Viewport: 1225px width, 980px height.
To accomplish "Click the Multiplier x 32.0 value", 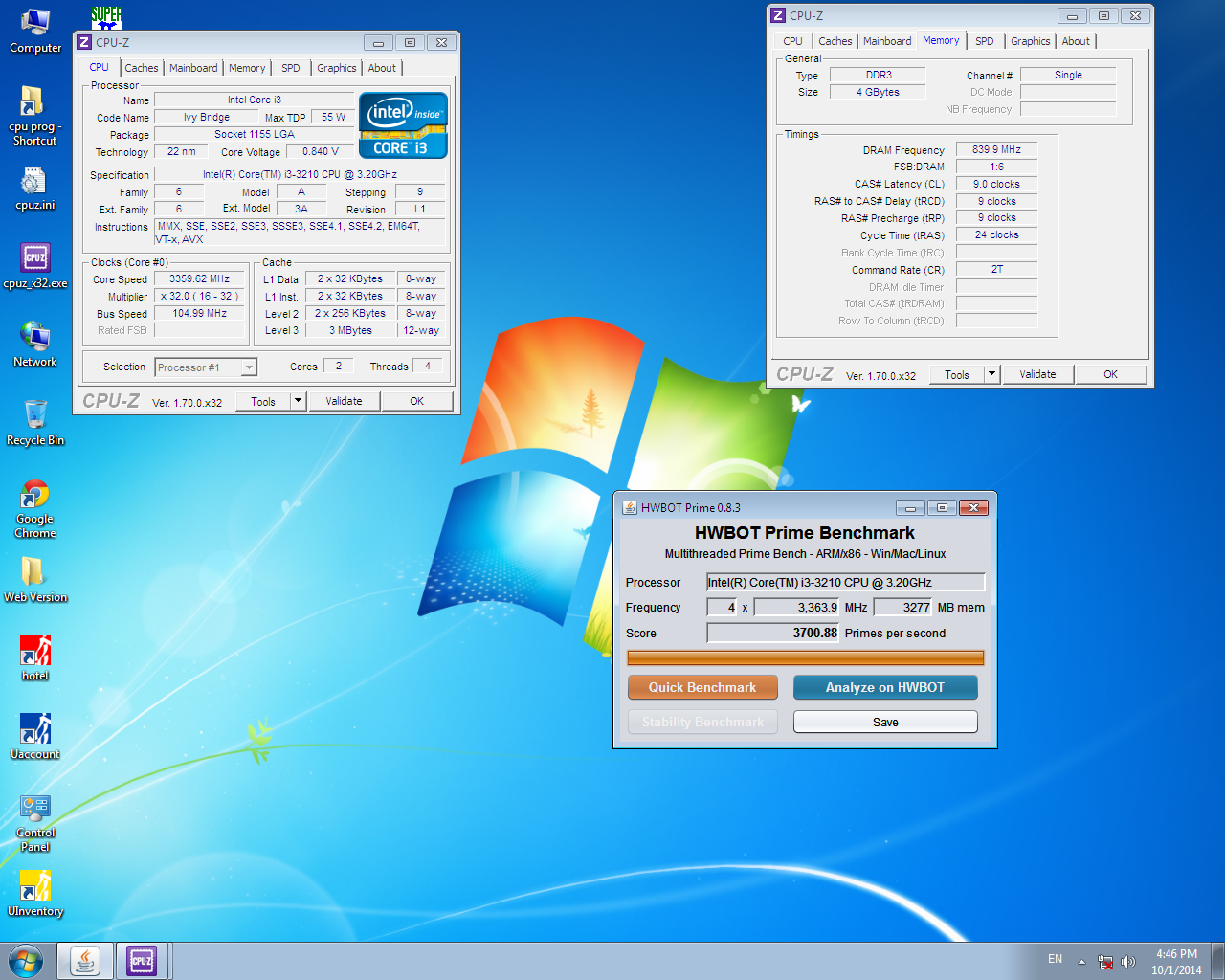I will click(199, 296).
